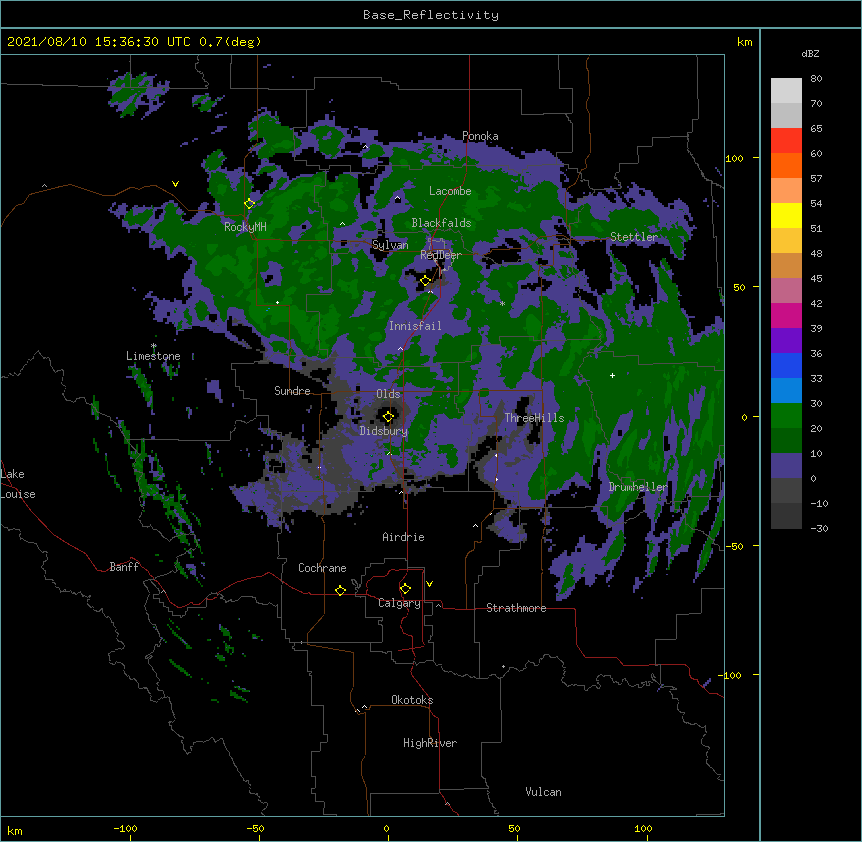Image resolution: width=862 pixels, height=842 pixels.
Task: Click the RockyMH label
Action: 245,227
